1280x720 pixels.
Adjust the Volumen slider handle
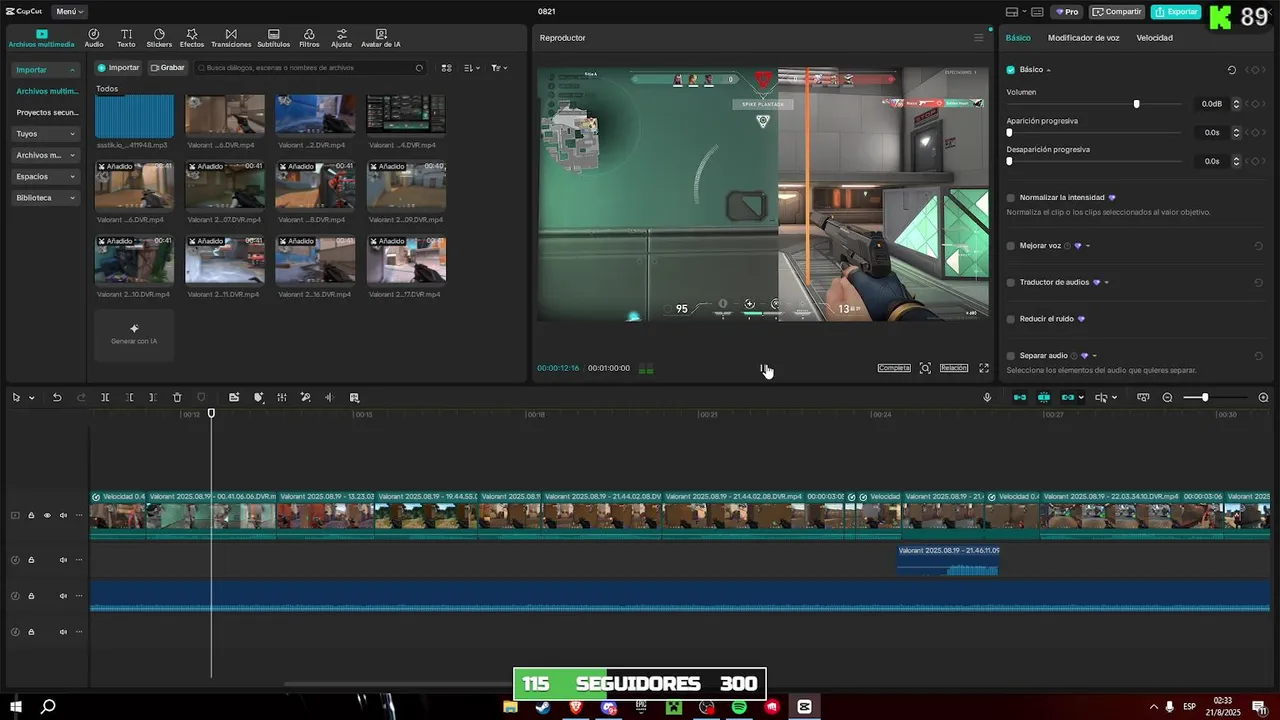click(1136, 104)
